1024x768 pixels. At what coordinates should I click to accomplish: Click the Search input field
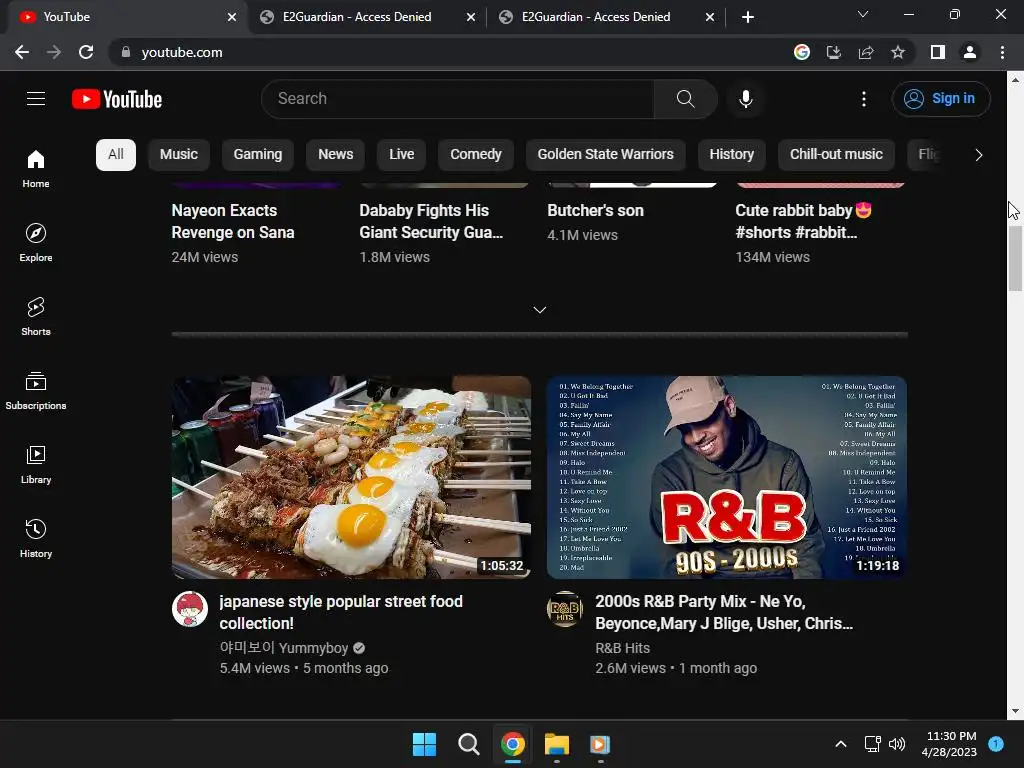point(457,99)
